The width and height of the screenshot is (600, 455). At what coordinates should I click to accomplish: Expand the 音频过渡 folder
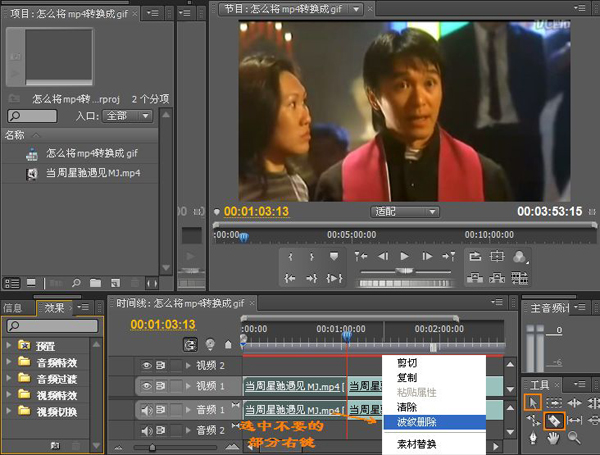(8, 378)
